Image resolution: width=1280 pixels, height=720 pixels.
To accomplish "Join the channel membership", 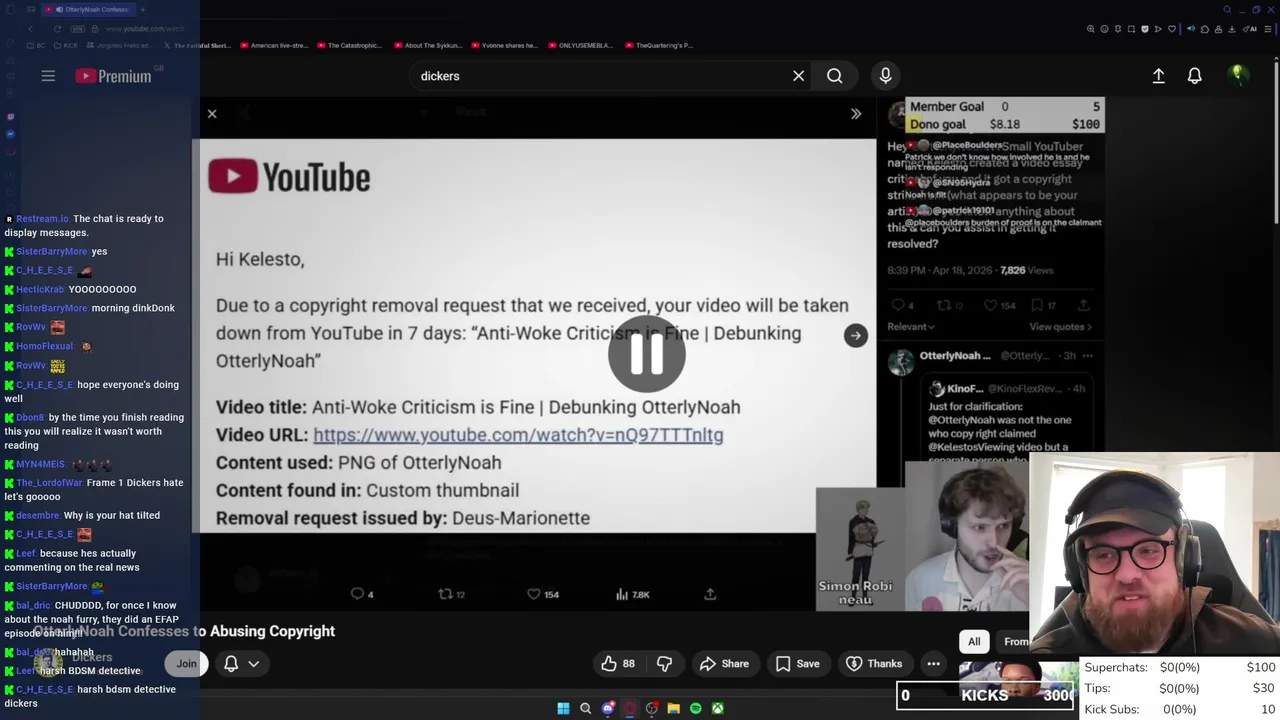I will tap(186, 663).
